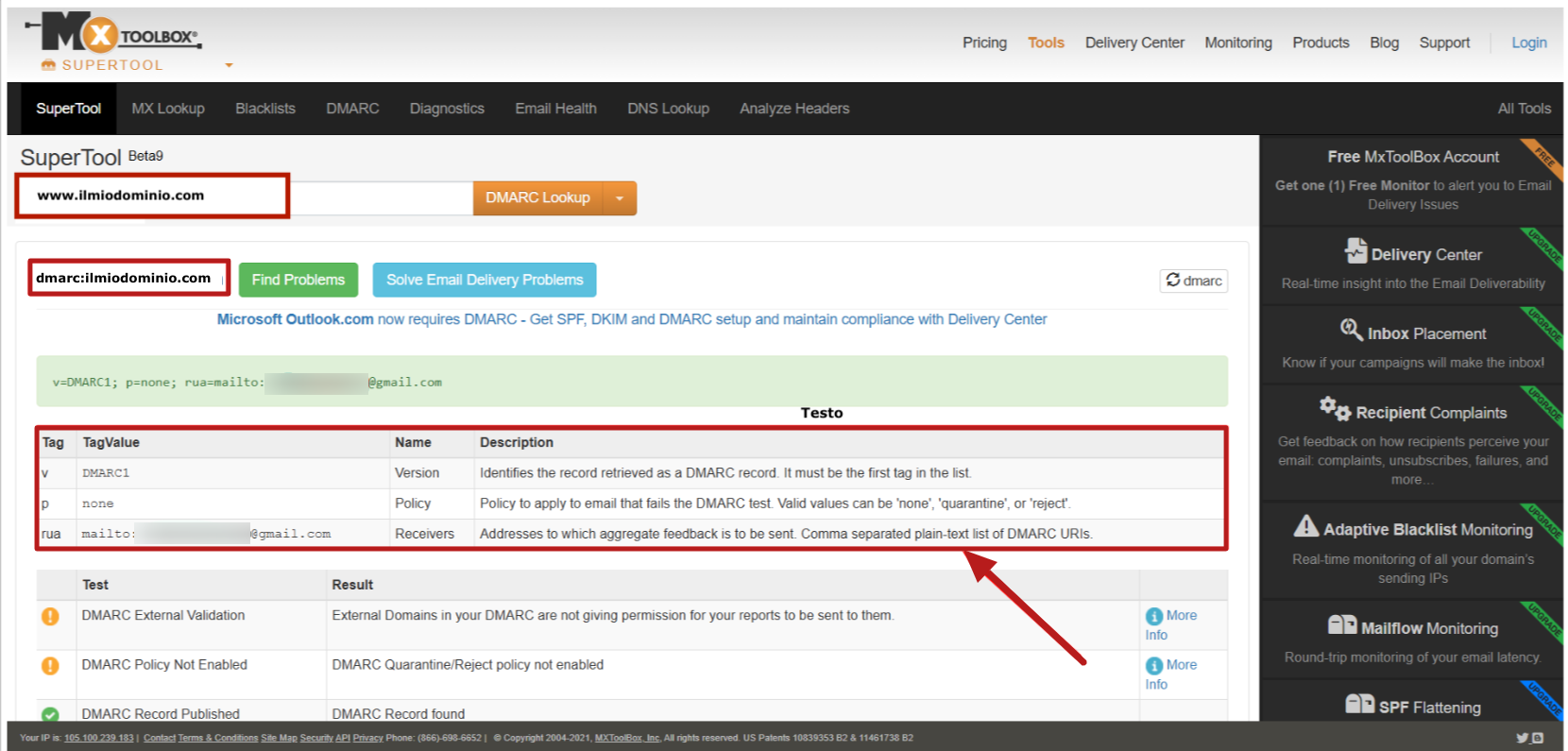Open the Microsoft Outlook.com DMARC notice link

[x=631, y=319]
